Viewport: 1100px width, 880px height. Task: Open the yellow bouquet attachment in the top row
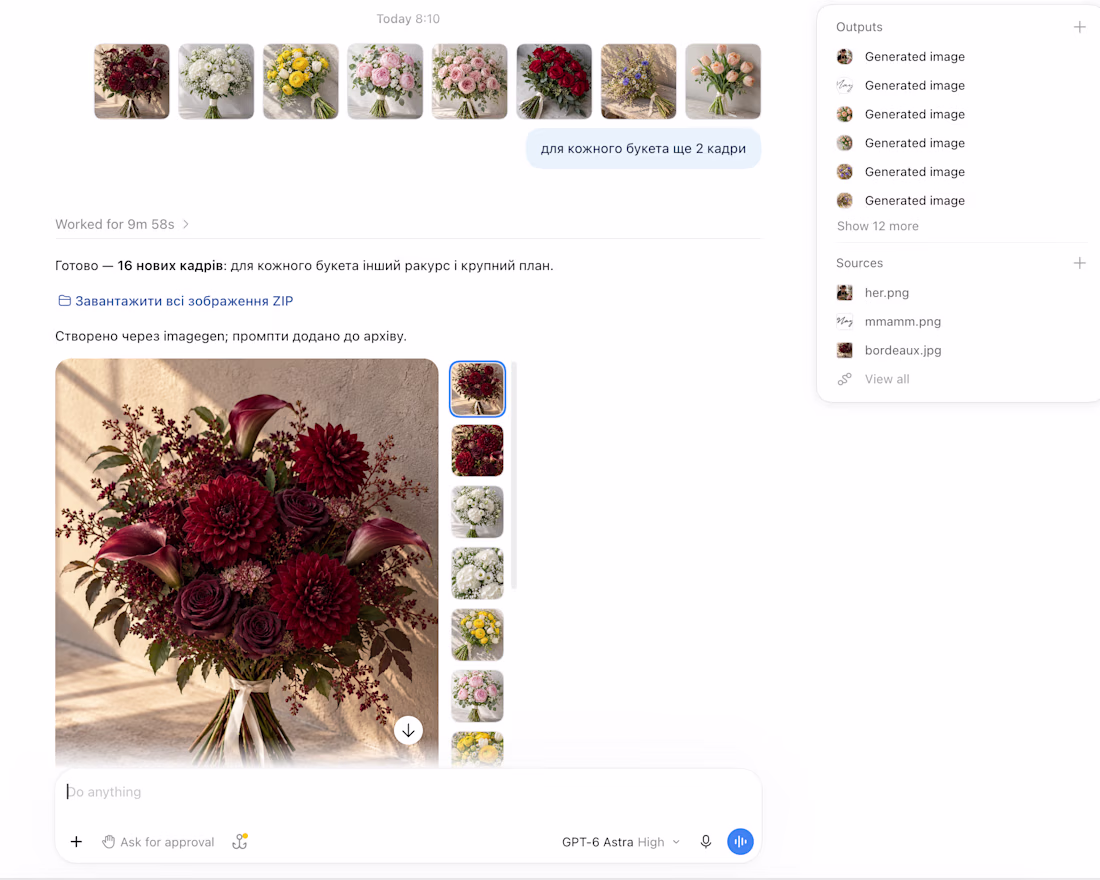[x=301, y=81]
